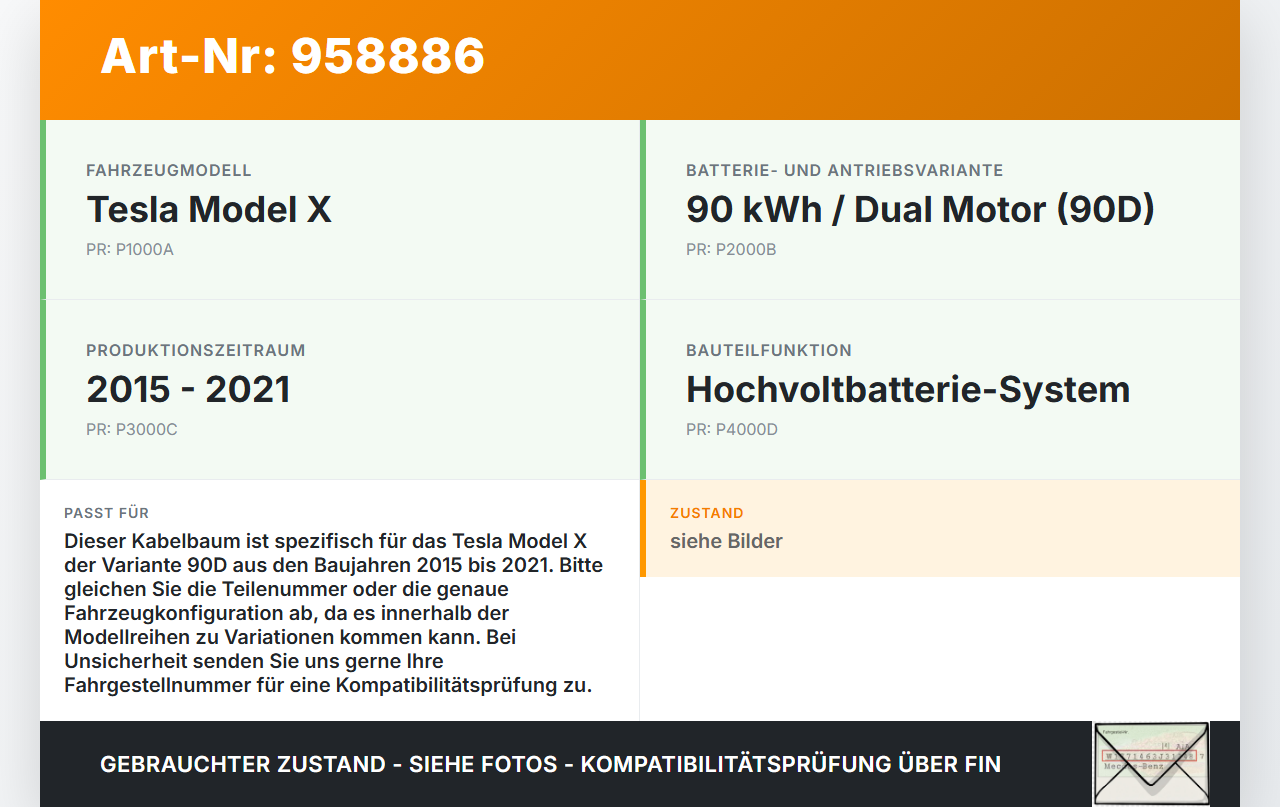Select the PR code P1000A
1280x808 pixels.
(130, 249)
